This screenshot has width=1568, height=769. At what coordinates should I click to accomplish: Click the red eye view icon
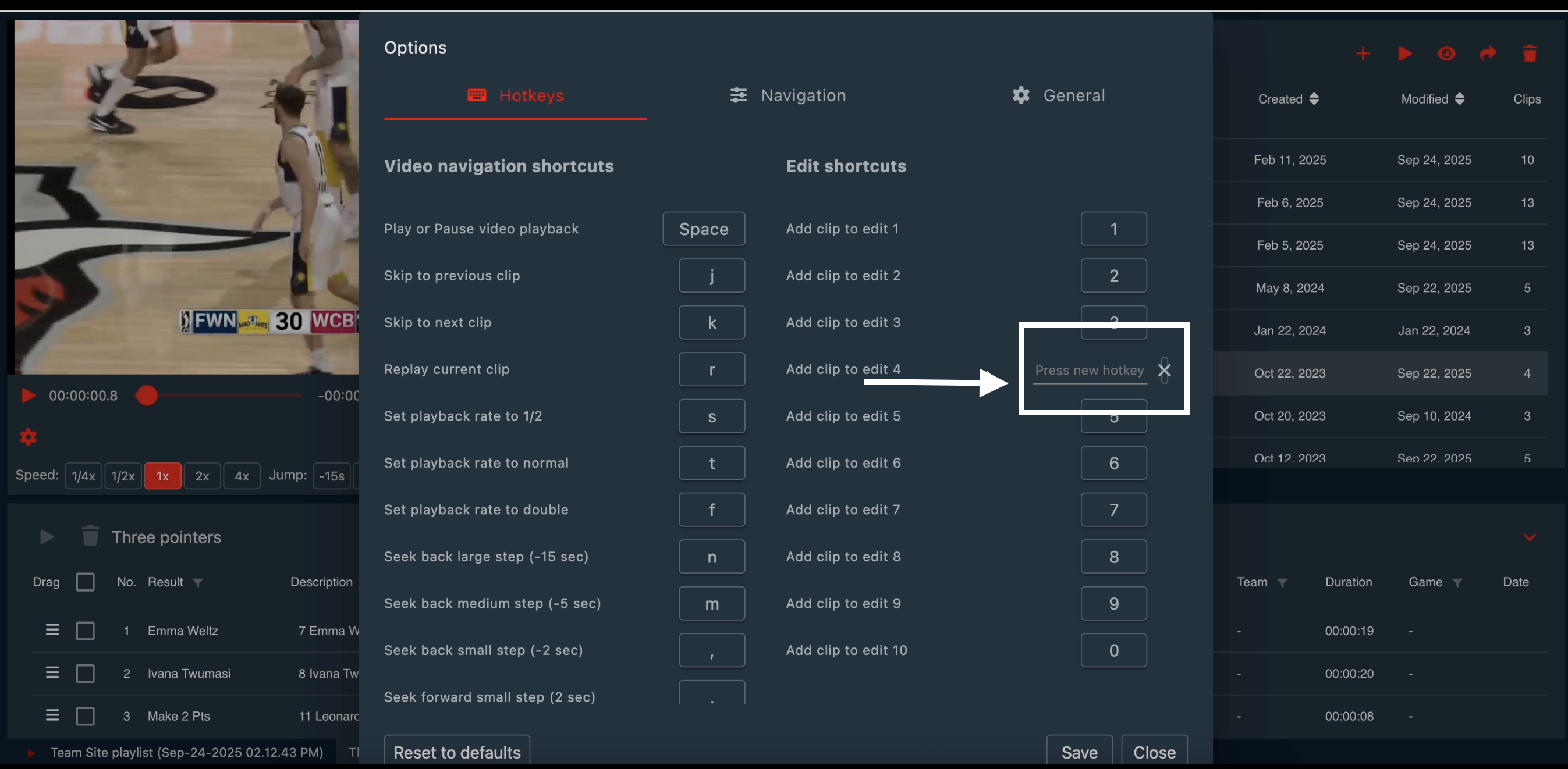[1446, 54]
